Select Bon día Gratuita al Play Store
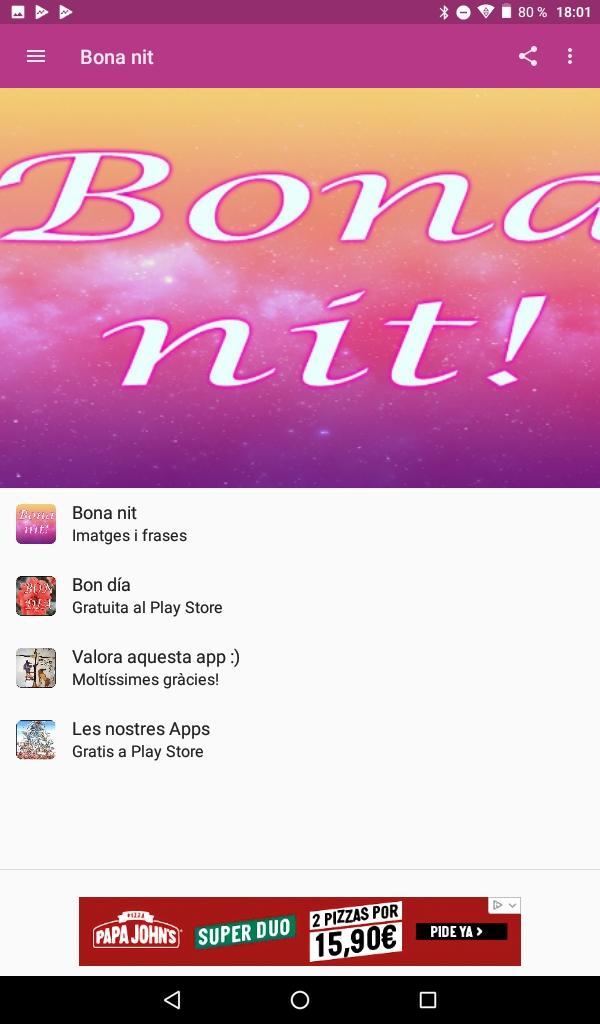The width and height of the screenshot is (600, 1024). click(x=300, y=596)
